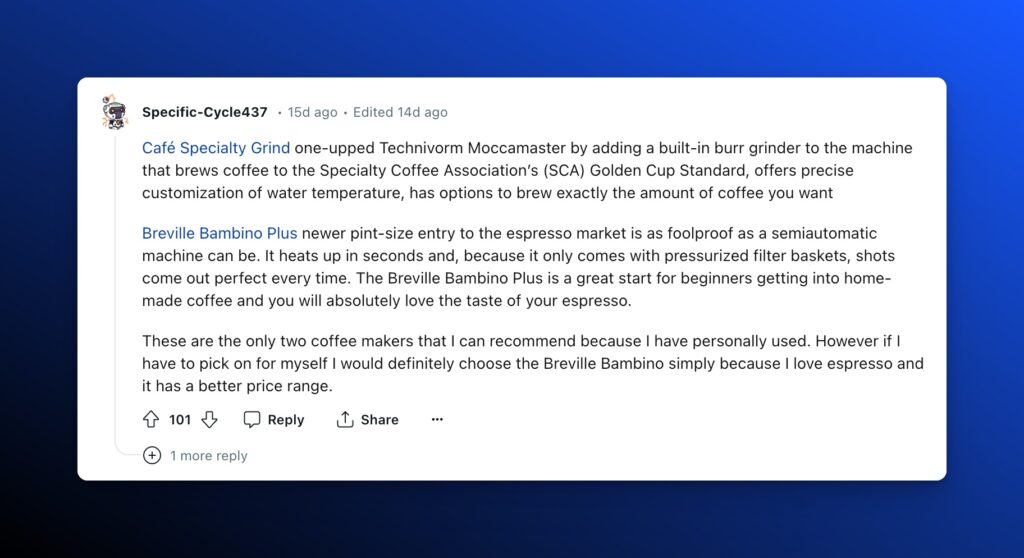Click the 101 vote count
Viewport: 1024px width, 558px height.
tap(180, 420)
